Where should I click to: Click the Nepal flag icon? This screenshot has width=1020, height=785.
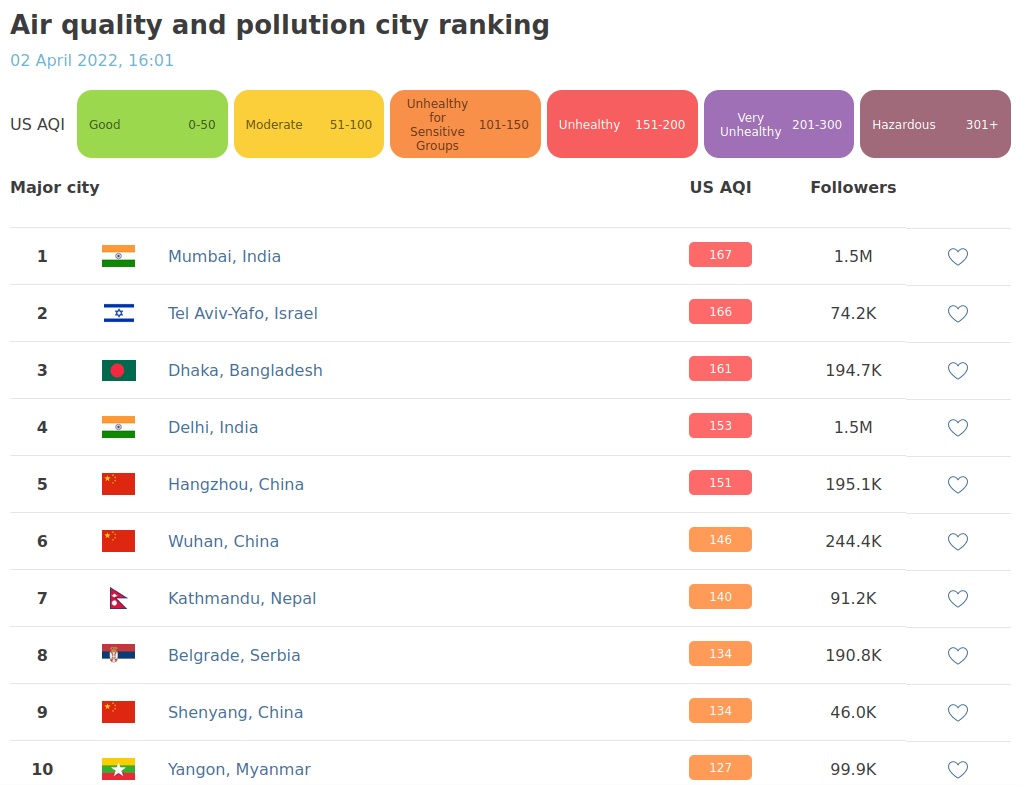(x=118, y=599)
